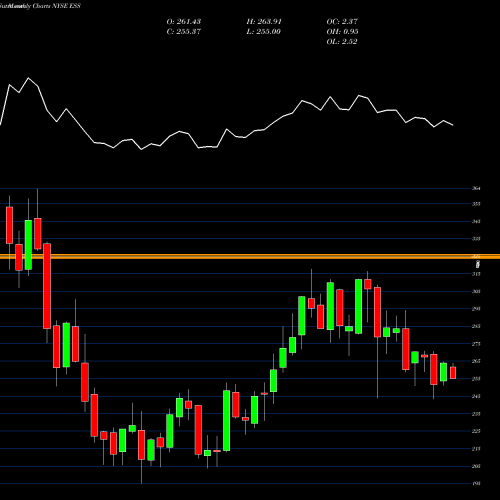
Task: Select the 'OL: 2.52' readout
Action: click(x=342, y=42)
